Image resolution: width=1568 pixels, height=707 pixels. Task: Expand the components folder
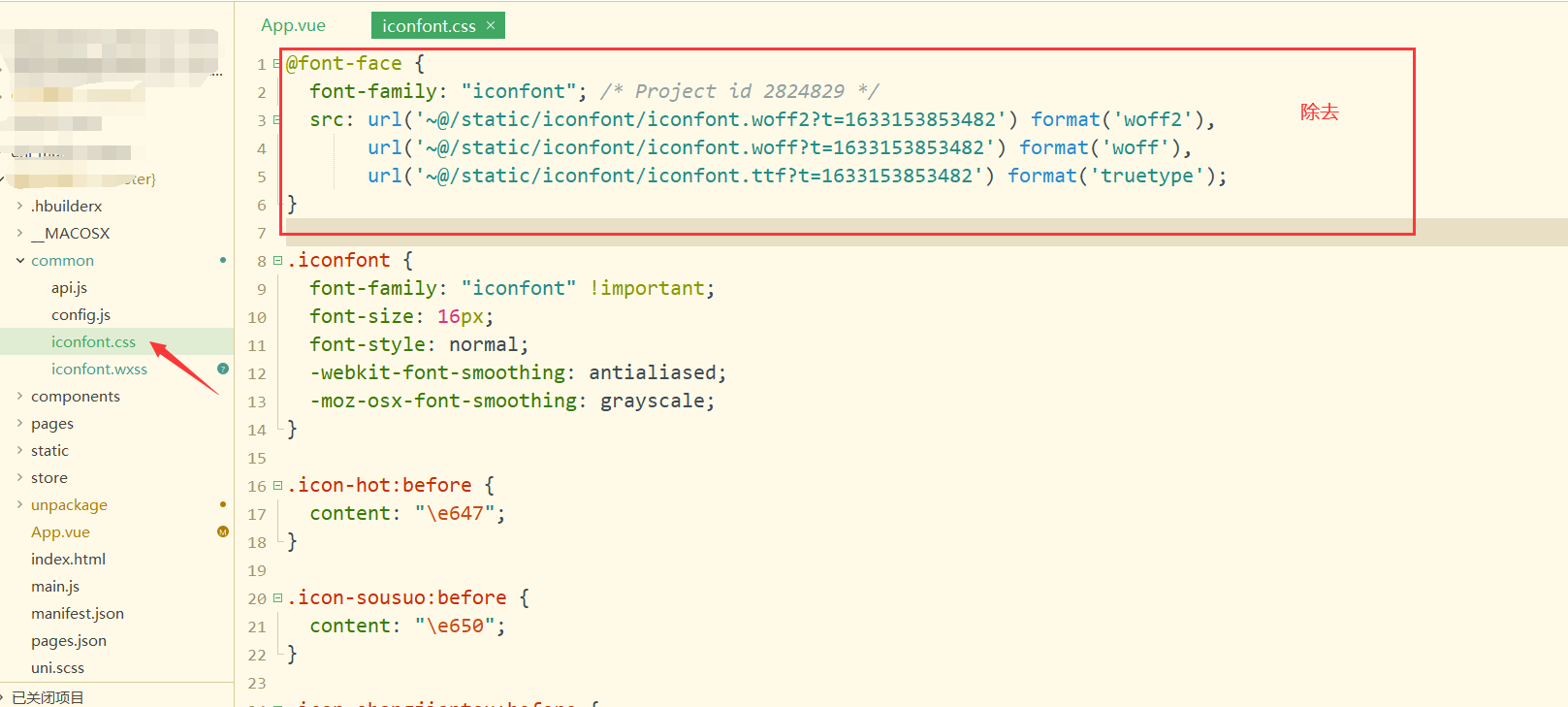19,396
